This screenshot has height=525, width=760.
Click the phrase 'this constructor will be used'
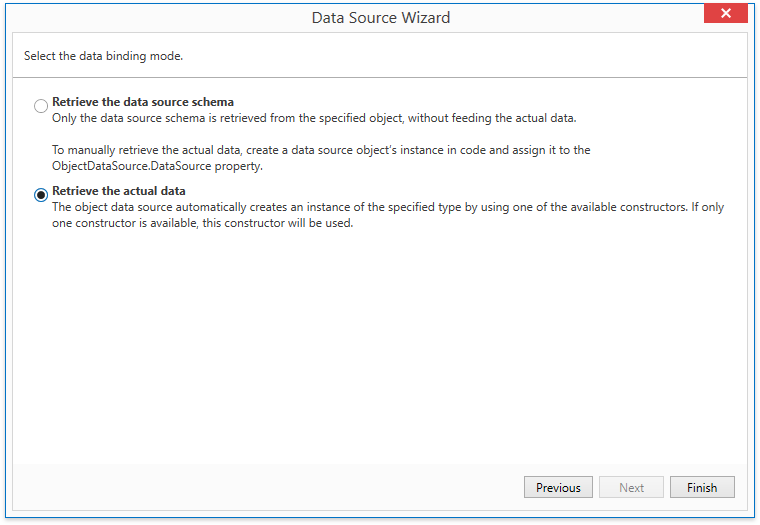click(278, 223)
